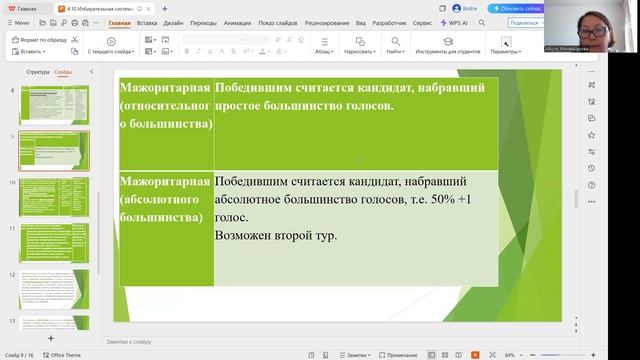Open the Вставить paste dropdown
Viewport: 640px width, 360px height.
point(29,51)
